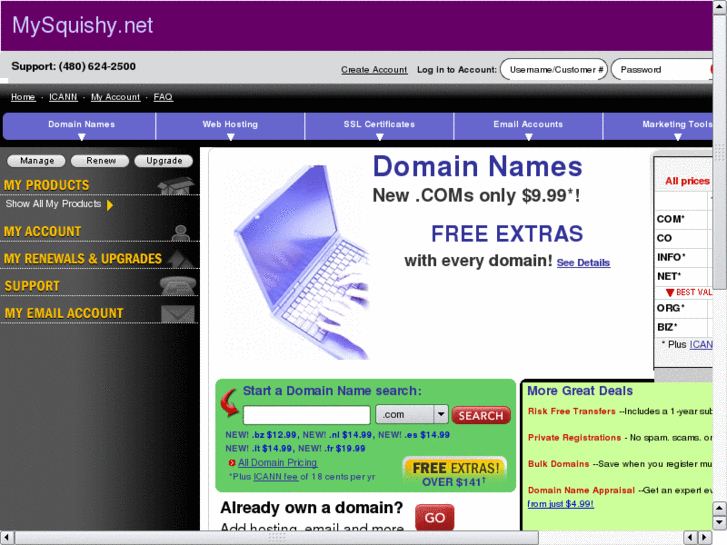Open Bulk Domains deal
Viewport: 727px width, 545px height.
tap(559, 464)
